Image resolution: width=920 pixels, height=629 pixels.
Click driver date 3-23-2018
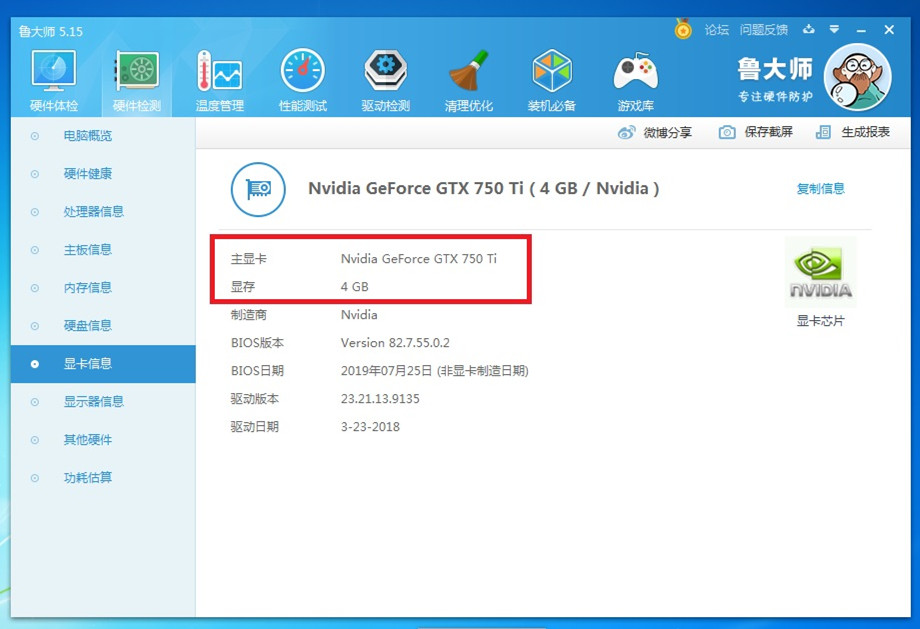[x=370, y=427]
